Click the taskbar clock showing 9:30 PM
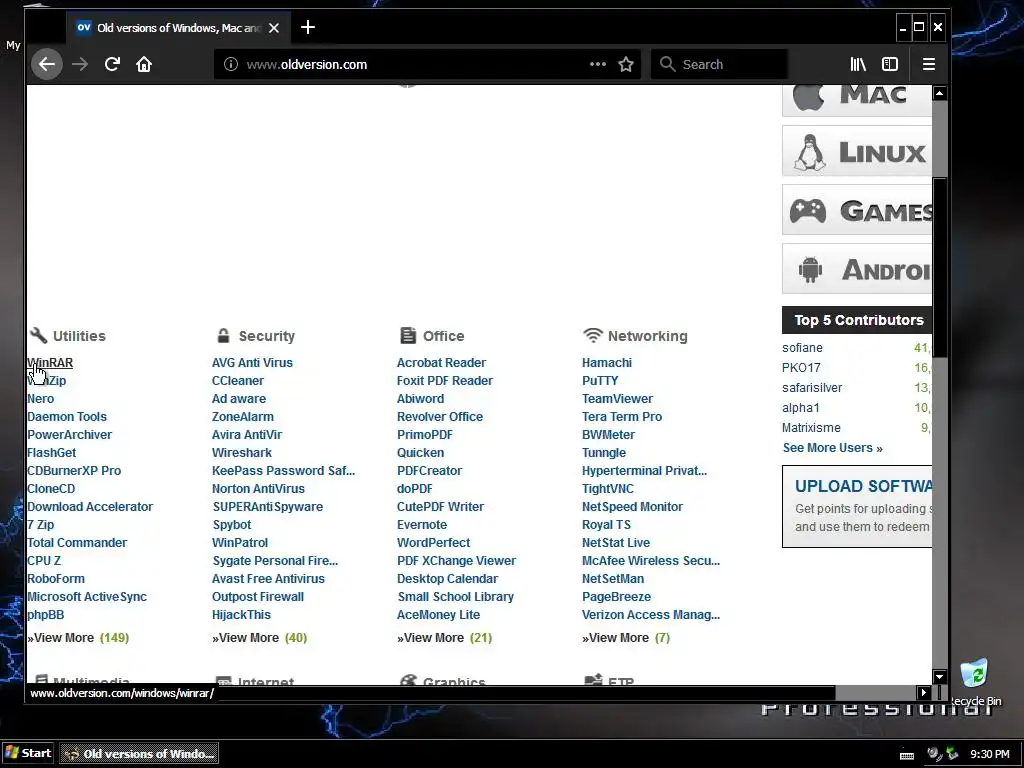Viewport: 1024px width, 768px height. pyautogui.click(x=989, y=754)
